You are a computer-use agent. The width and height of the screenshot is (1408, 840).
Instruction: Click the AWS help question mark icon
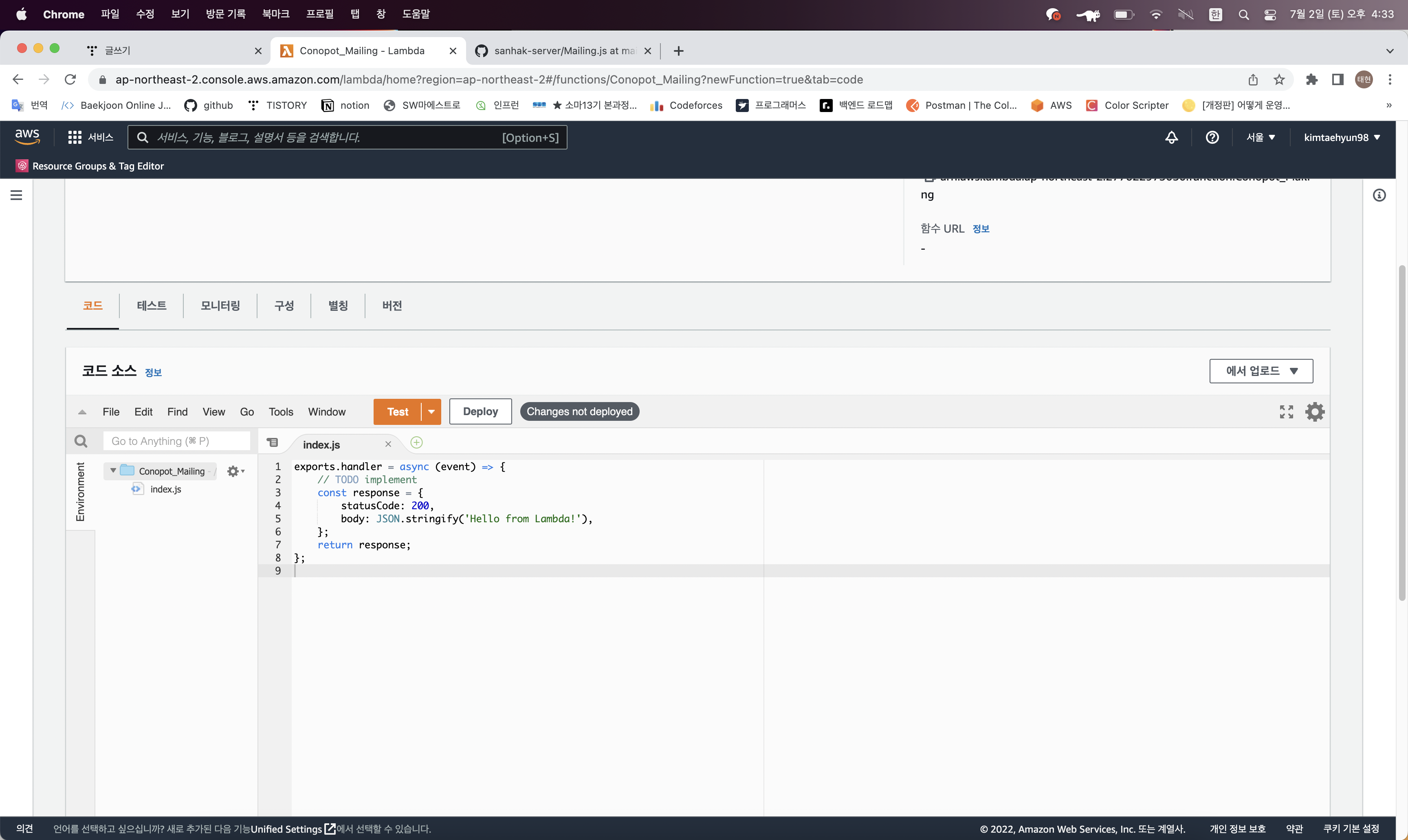click(1212, 138)
